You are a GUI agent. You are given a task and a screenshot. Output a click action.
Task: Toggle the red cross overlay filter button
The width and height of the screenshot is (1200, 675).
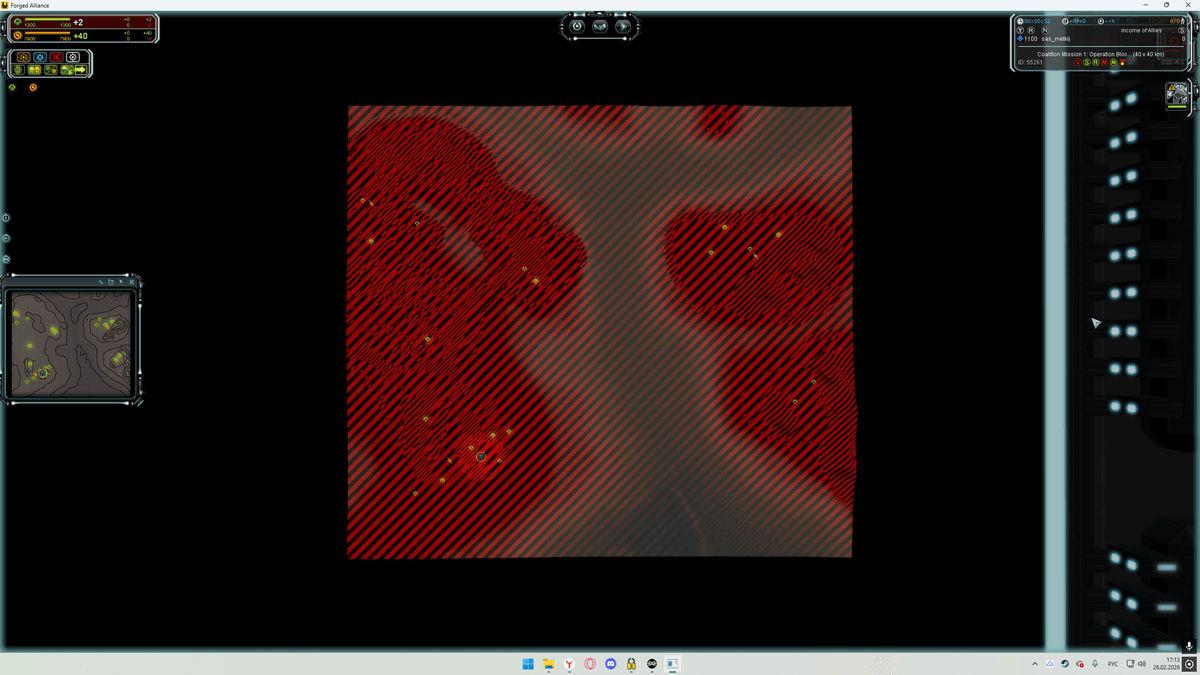click(56, 57)
